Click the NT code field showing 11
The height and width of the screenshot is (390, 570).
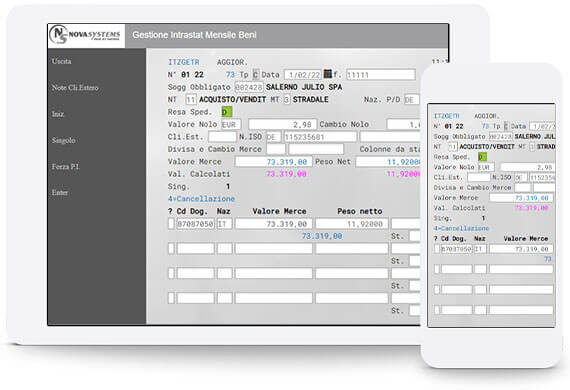click(x=191, y=100)
